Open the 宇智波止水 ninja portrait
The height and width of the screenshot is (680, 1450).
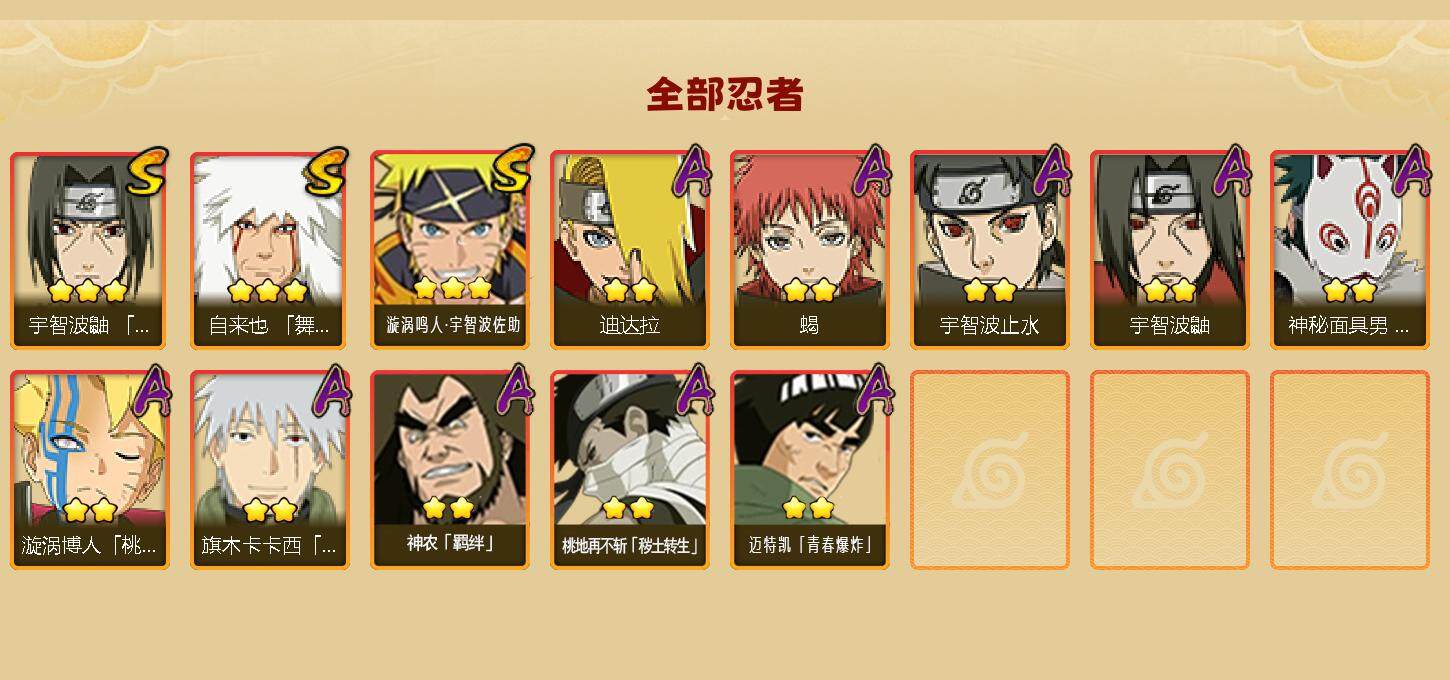click(x=989, y=250)
